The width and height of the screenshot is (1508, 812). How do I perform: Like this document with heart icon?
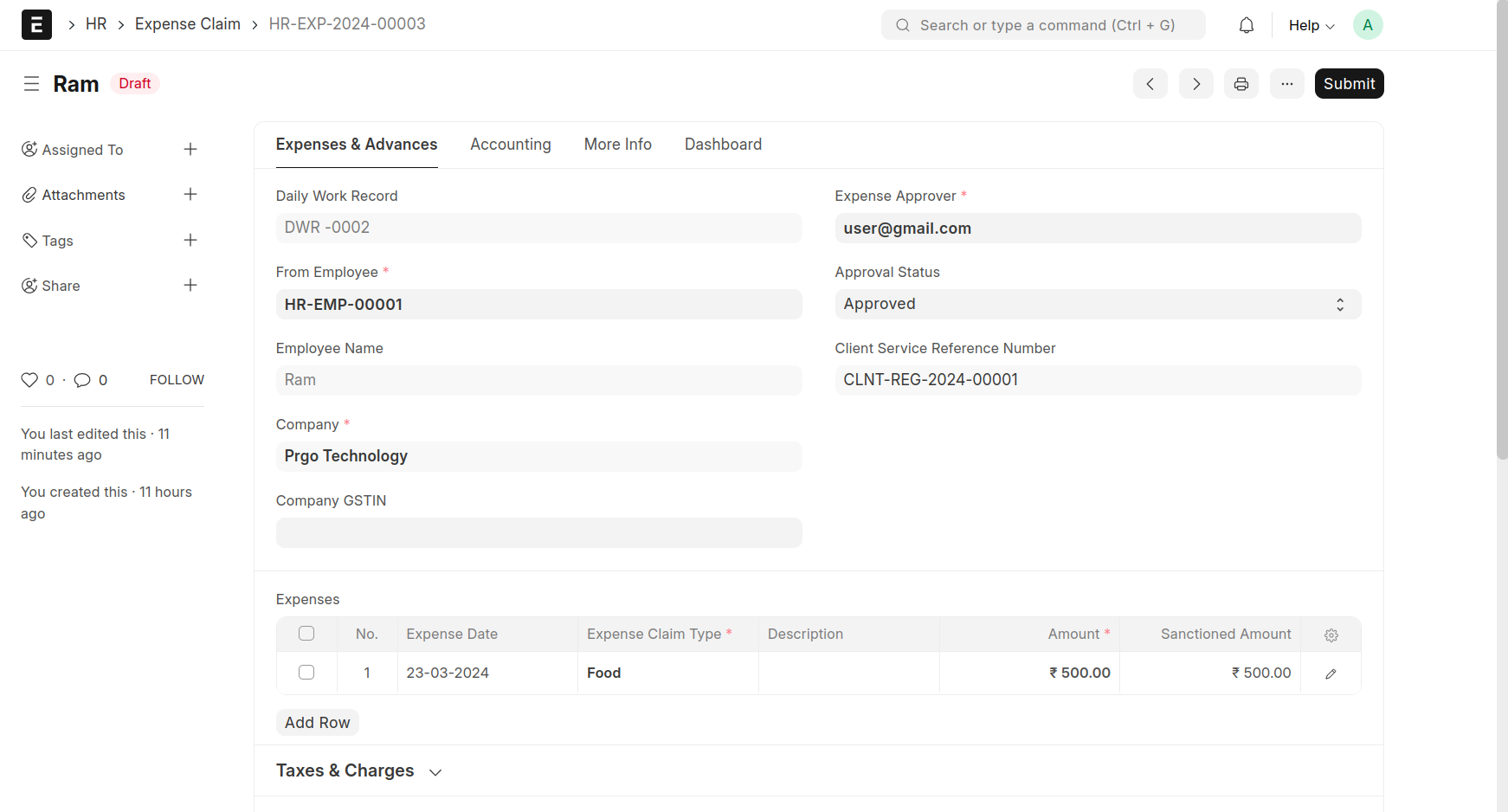point(29,380)
